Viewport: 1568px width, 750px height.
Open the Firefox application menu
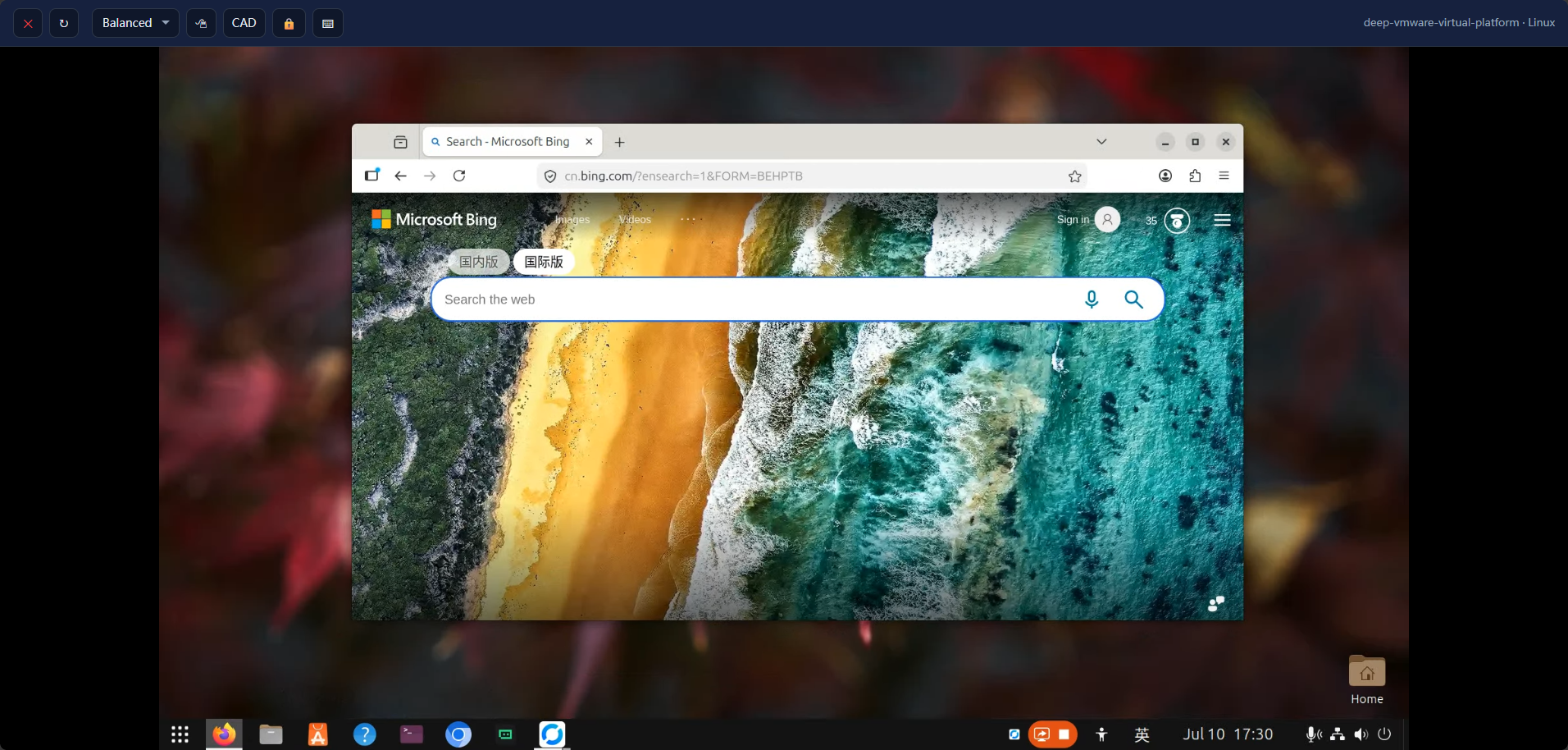[x=1224, y=176]
